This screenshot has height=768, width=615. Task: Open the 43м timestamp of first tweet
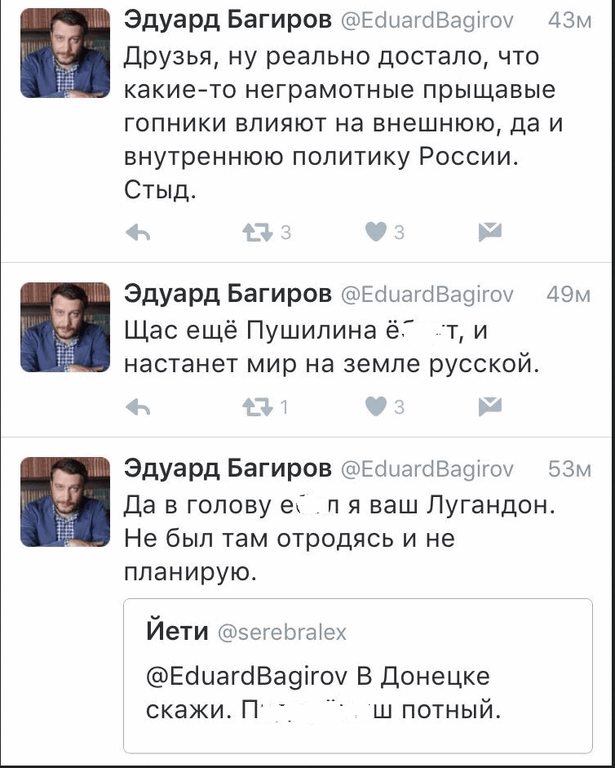pyautogui.click(x=570, y=21)
